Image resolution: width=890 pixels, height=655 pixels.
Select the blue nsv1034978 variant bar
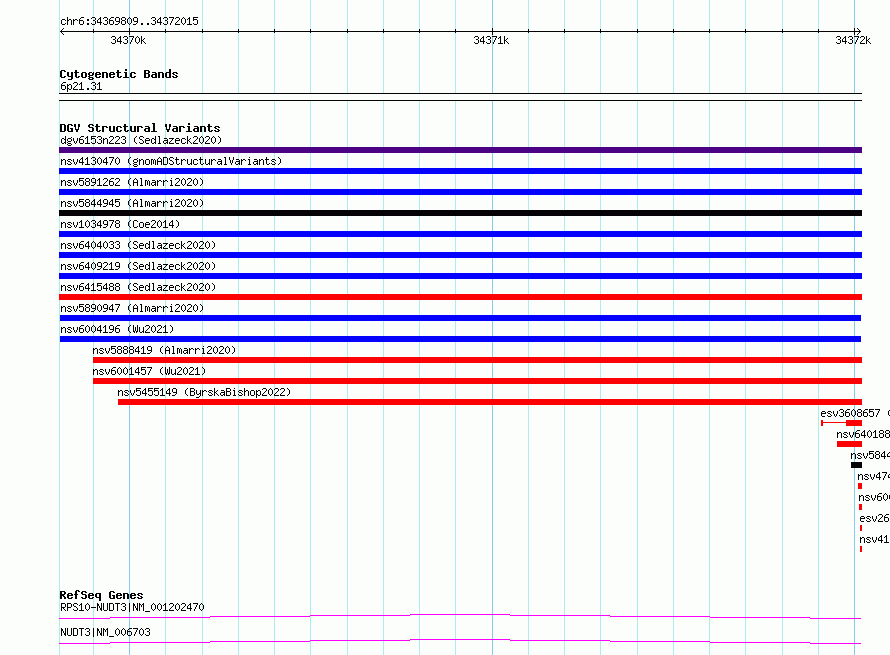[460, 234]
